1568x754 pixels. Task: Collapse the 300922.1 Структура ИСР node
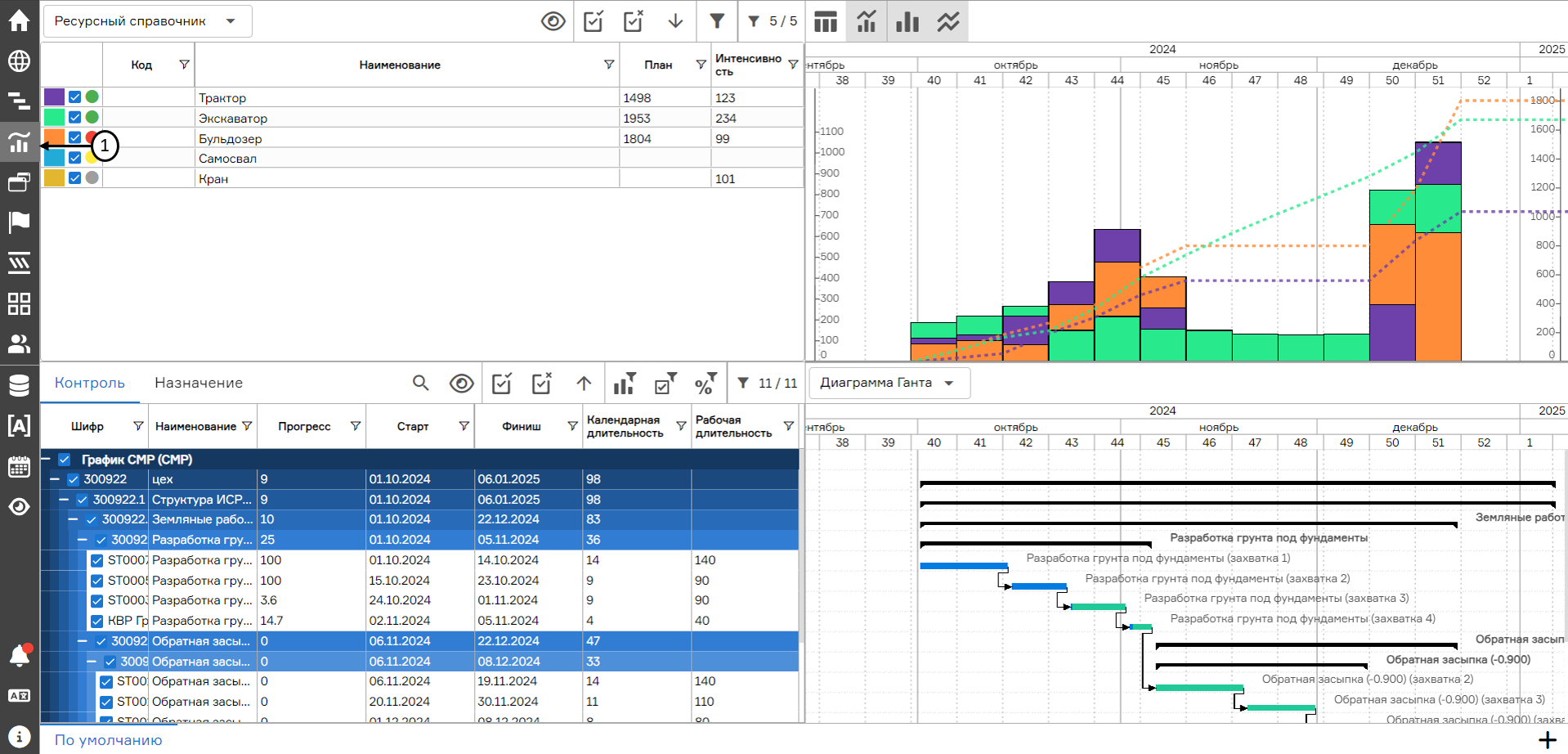[64, 500]
